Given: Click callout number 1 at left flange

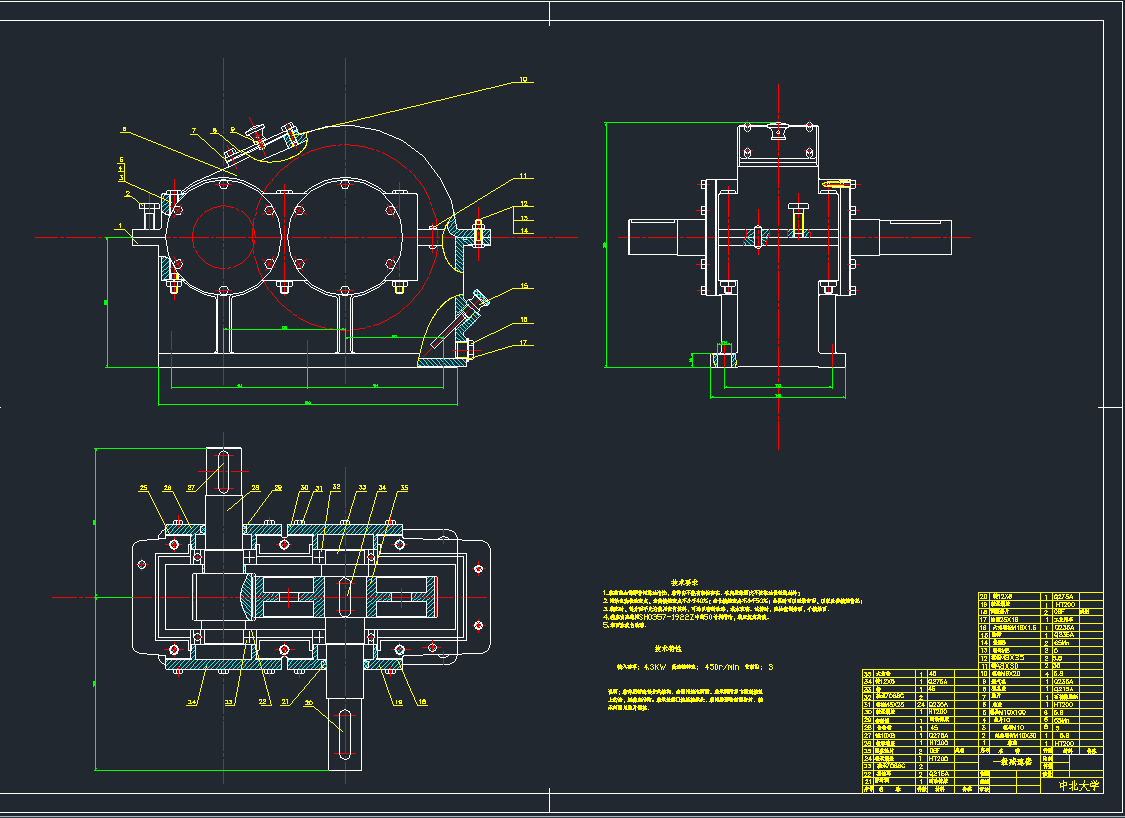Looking at the screenshot, I should click(120, 227).
